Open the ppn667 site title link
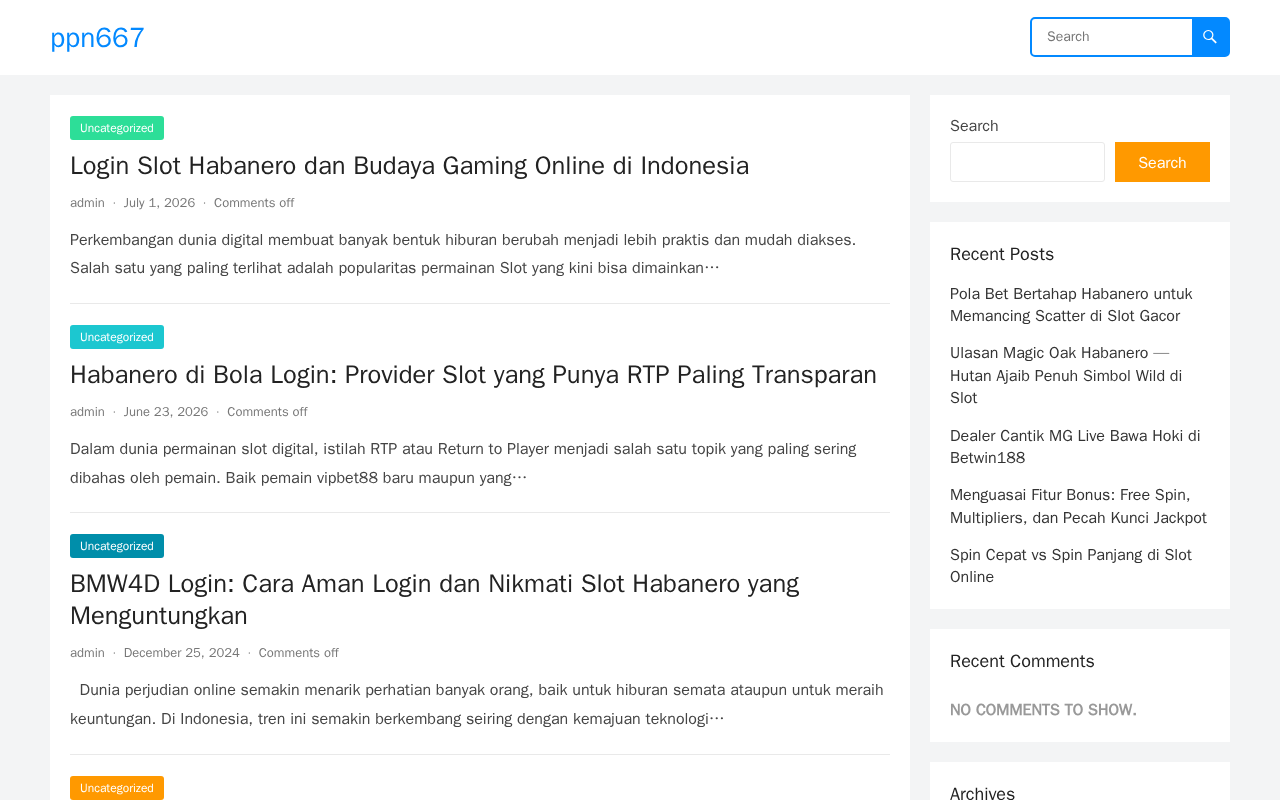The image size is (1280, 800). 97,38
